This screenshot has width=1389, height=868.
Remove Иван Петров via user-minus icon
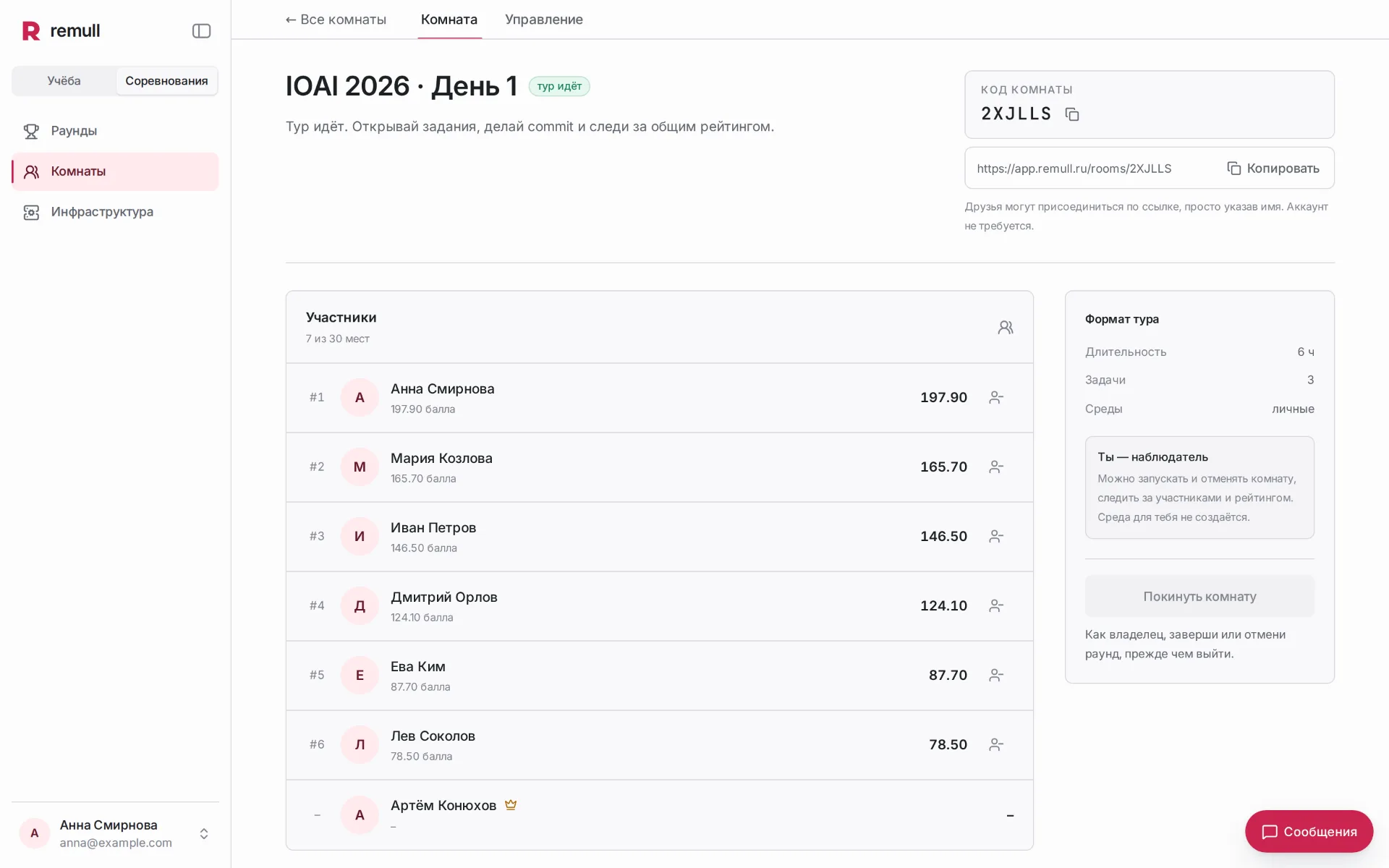pyautogui.click(x=996, y=536)
